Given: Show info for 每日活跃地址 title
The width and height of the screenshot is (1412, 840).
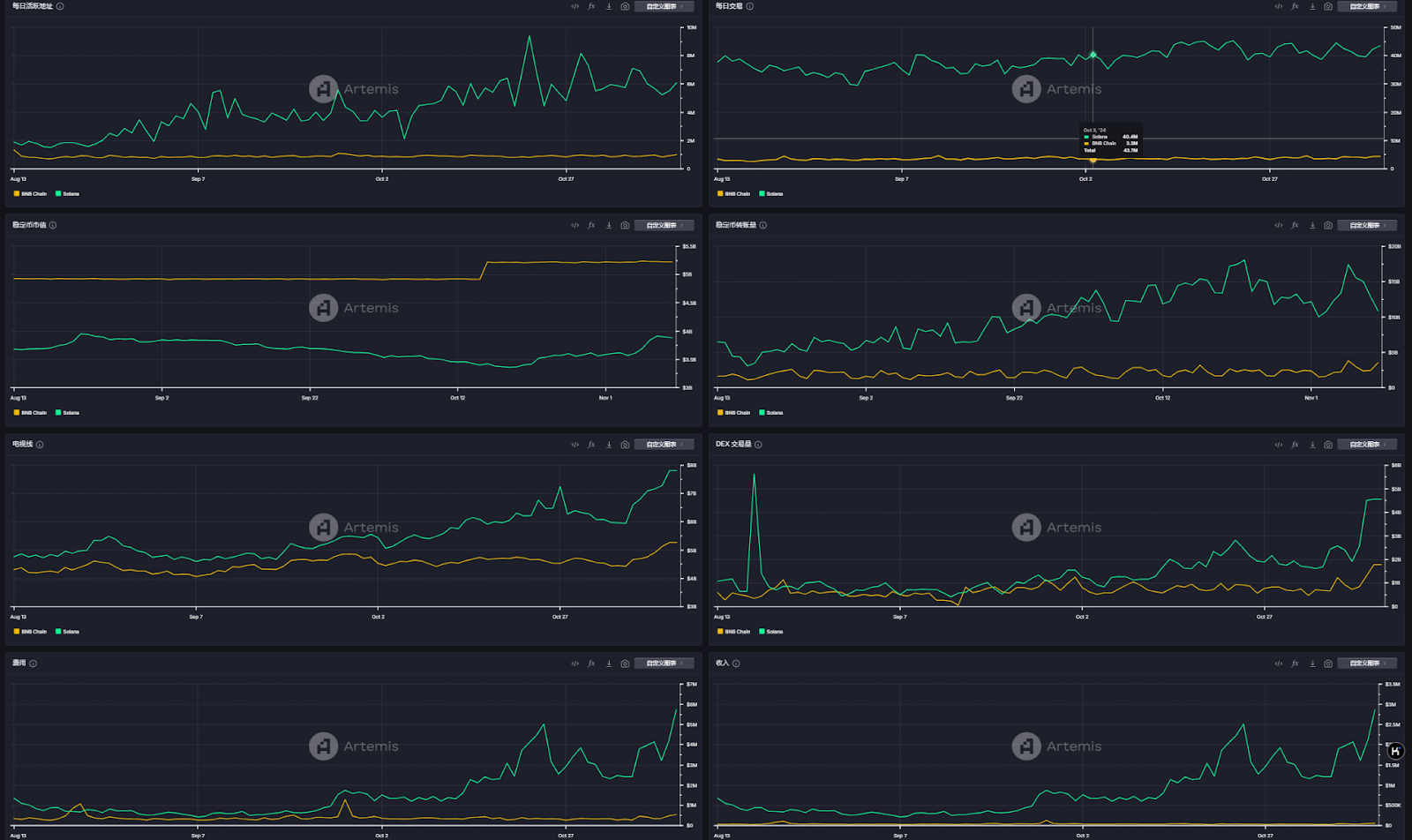Looking at the screenshot, I should click(60, 6).
